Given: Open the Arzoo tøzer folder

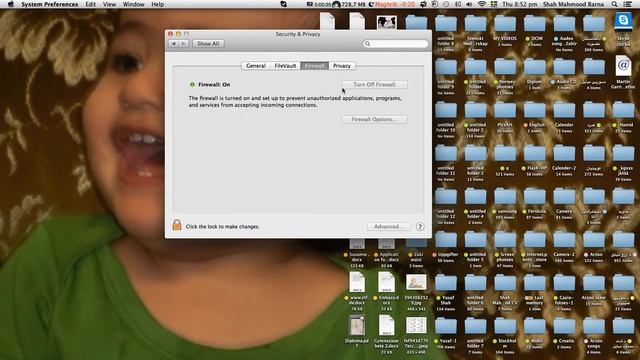Looking at the screenshot, I should pos(593,283).
